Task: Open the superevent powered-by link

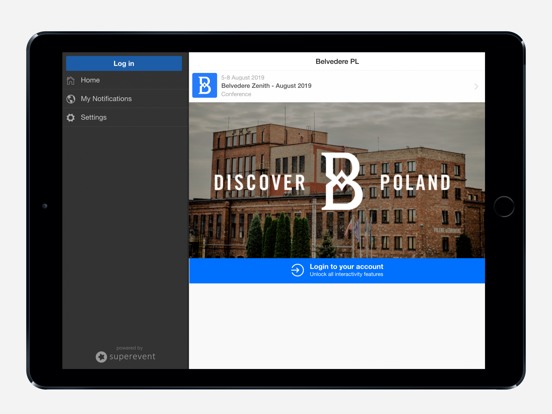Action: [126, 354]
